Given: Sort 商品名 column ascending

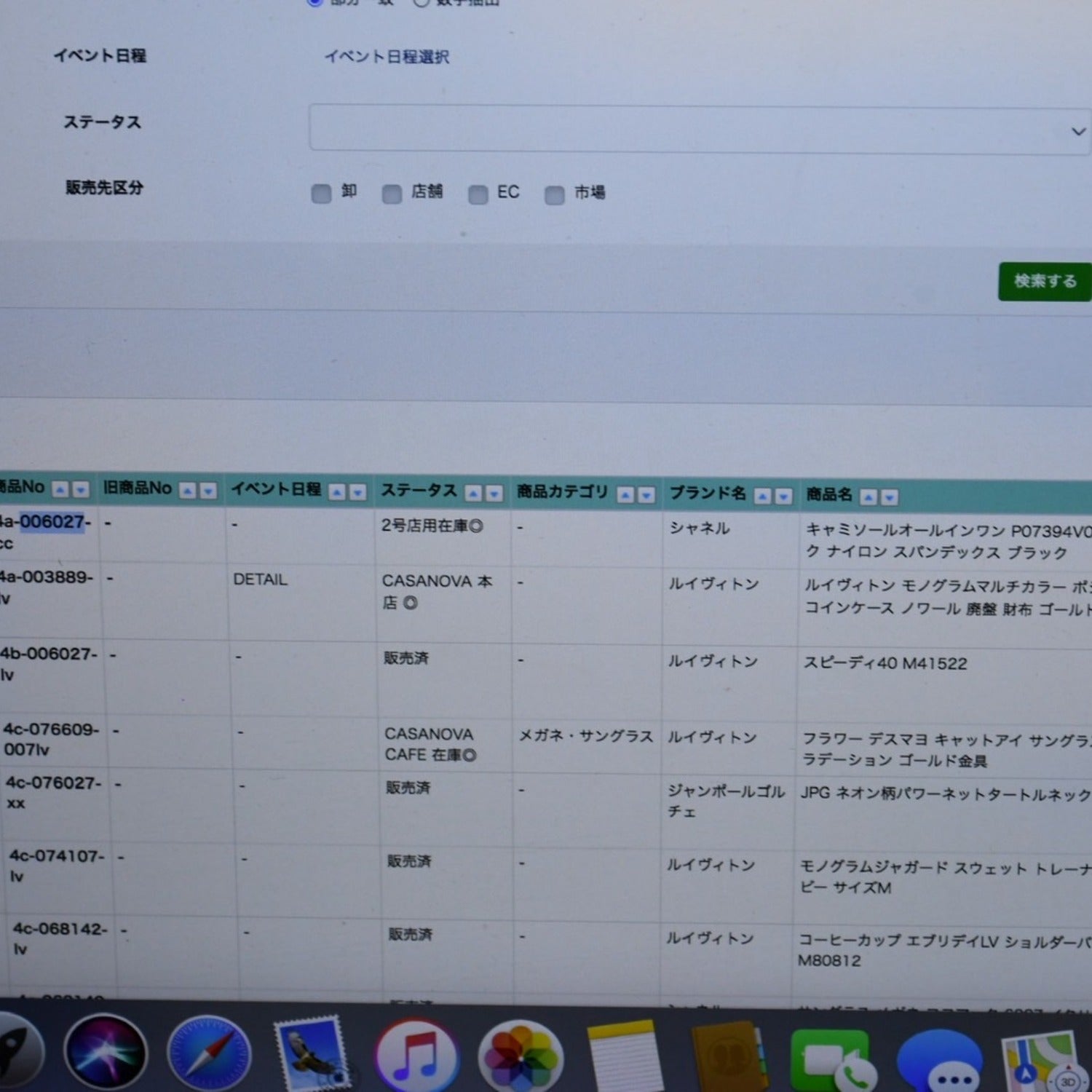Looking at the screenshot, I should 869,497.
